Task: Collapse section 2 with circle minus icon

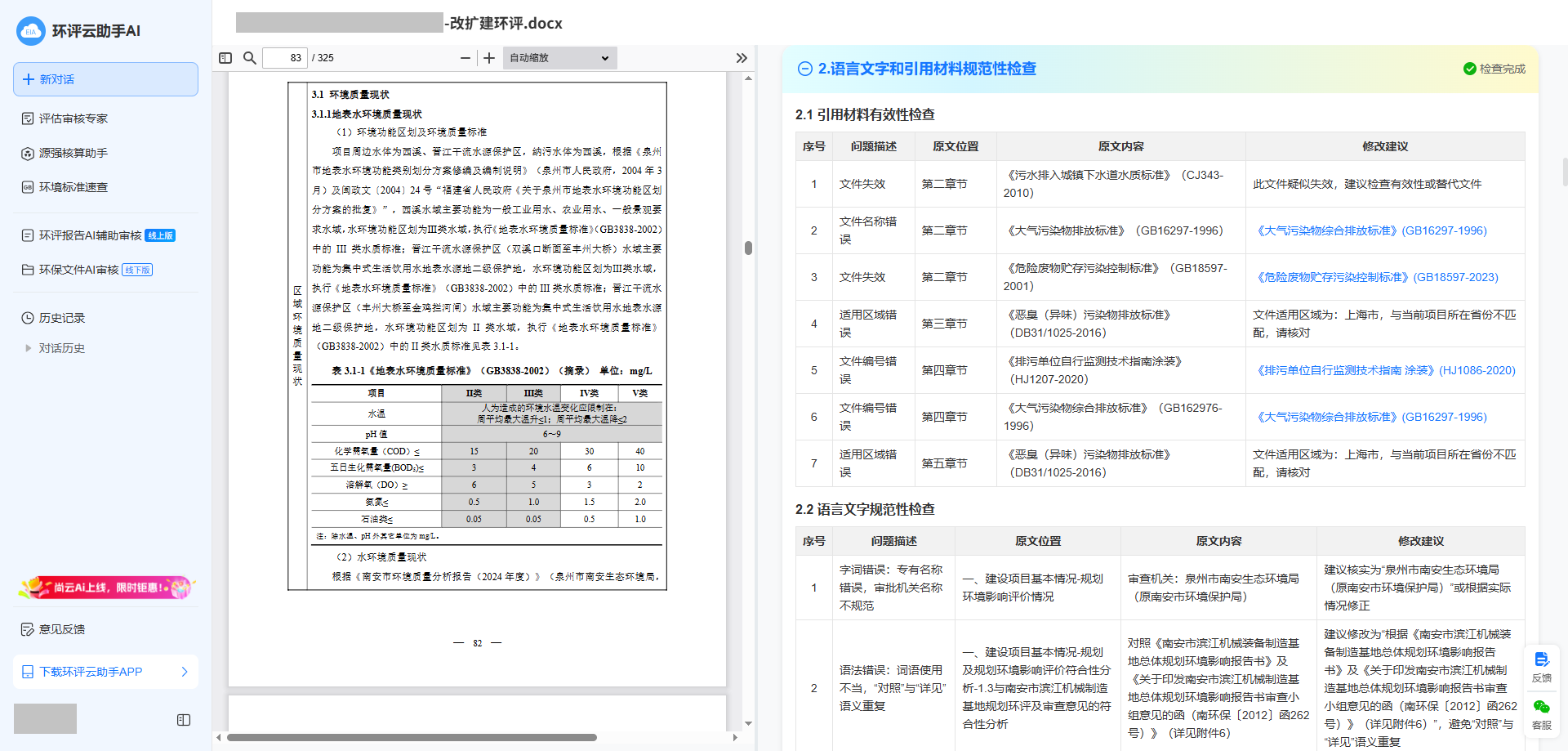Action: (x=804, y=69)
